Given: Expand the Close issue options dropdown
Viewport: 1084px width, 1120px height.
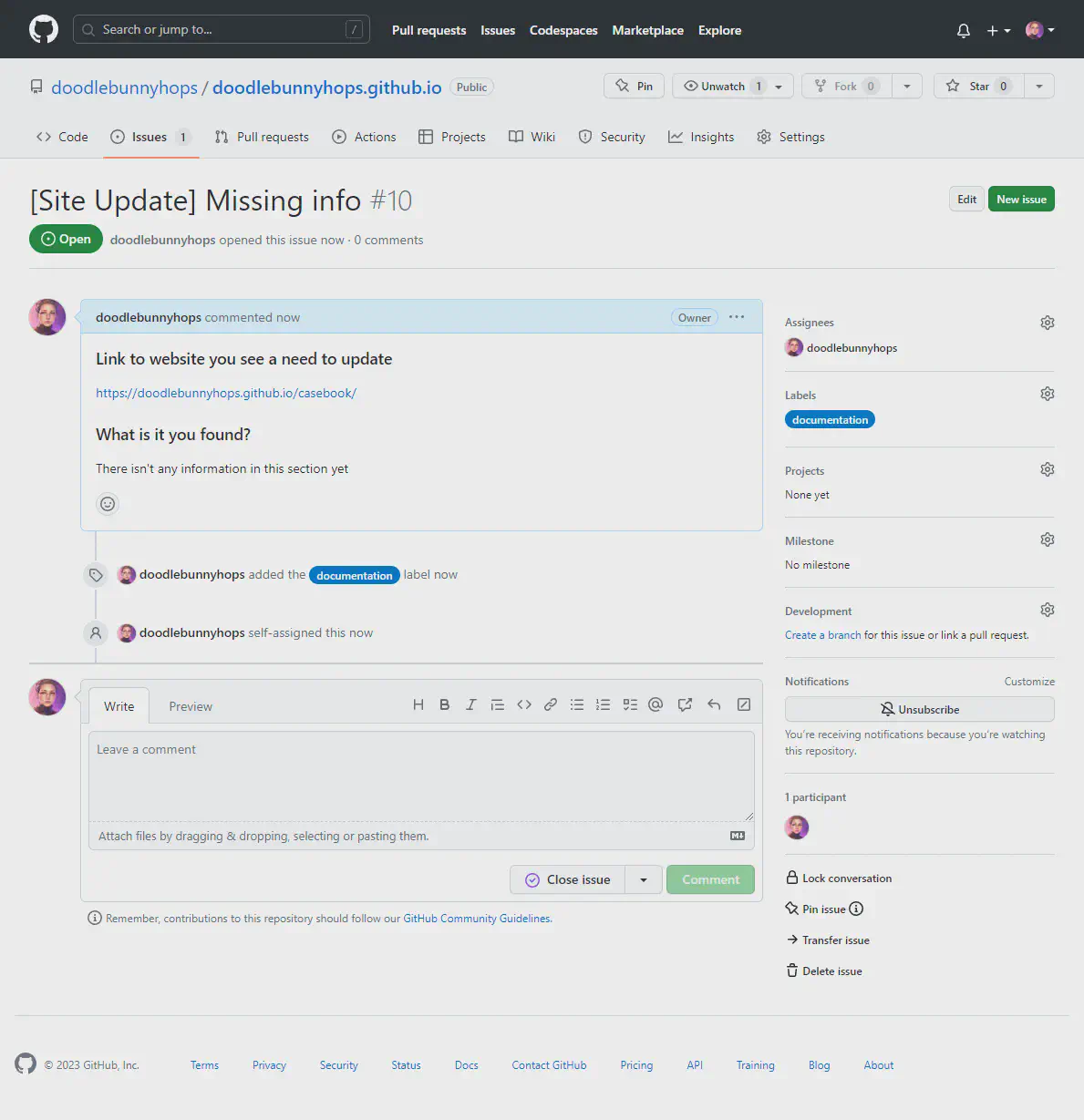Looking at the screenshot, I should pos(644,879).
